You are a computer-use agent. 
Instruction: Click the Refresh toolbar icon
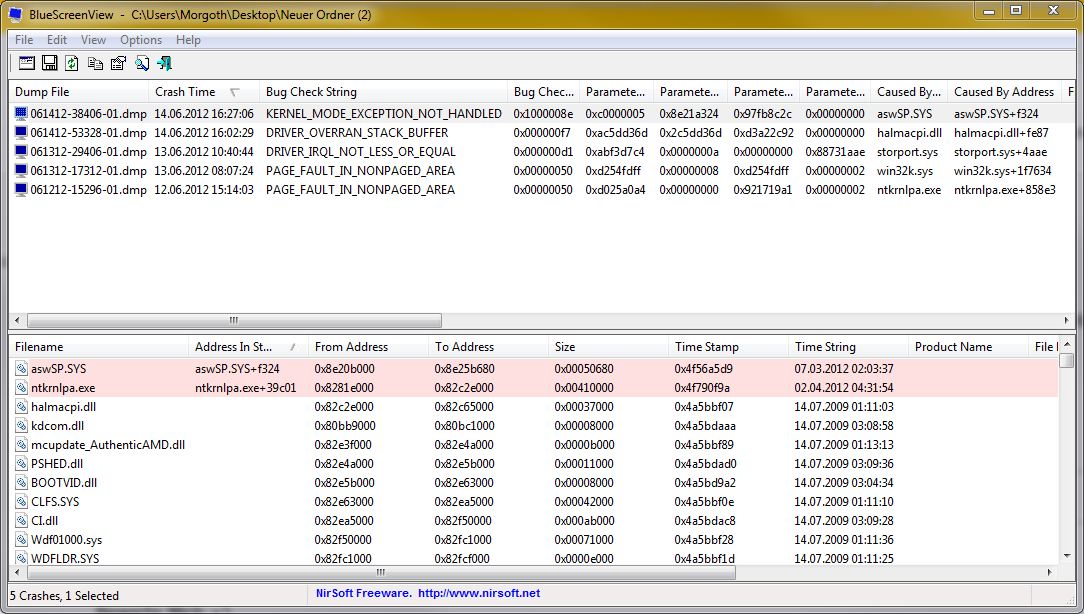[x=72, y=64]
